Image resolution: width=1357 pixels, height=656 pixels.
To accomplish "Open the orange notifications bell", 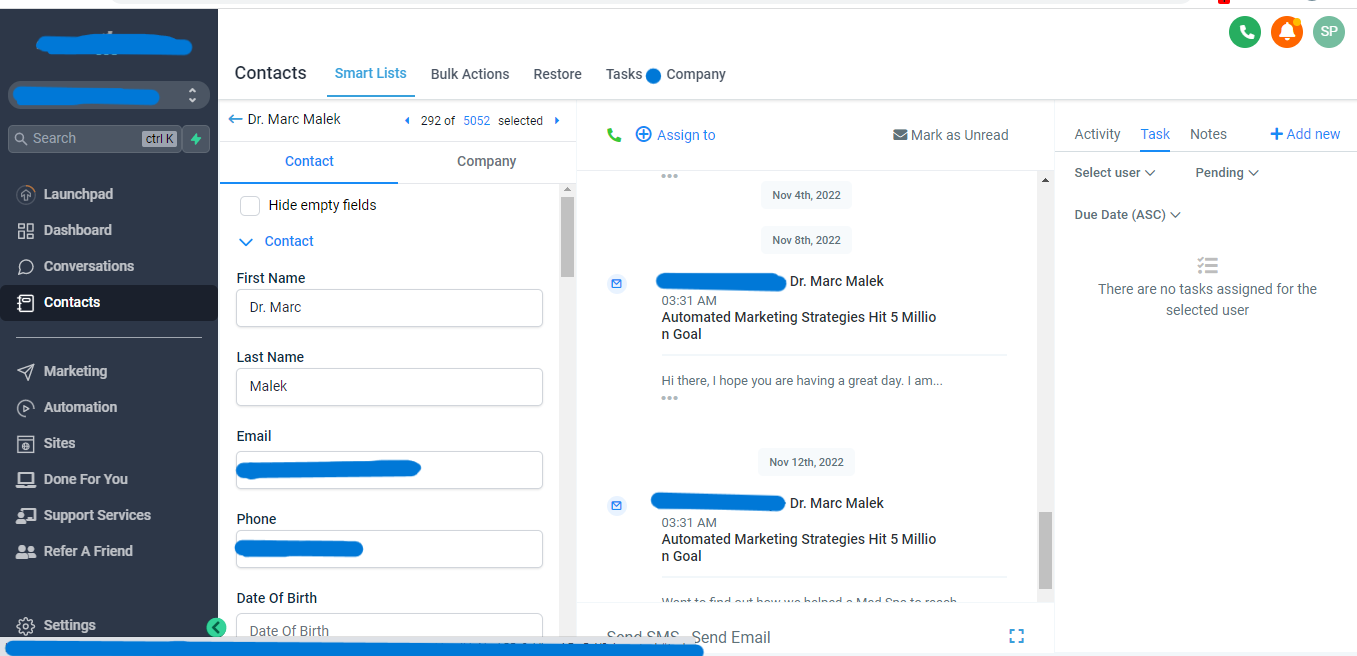I will point(1287,32).
